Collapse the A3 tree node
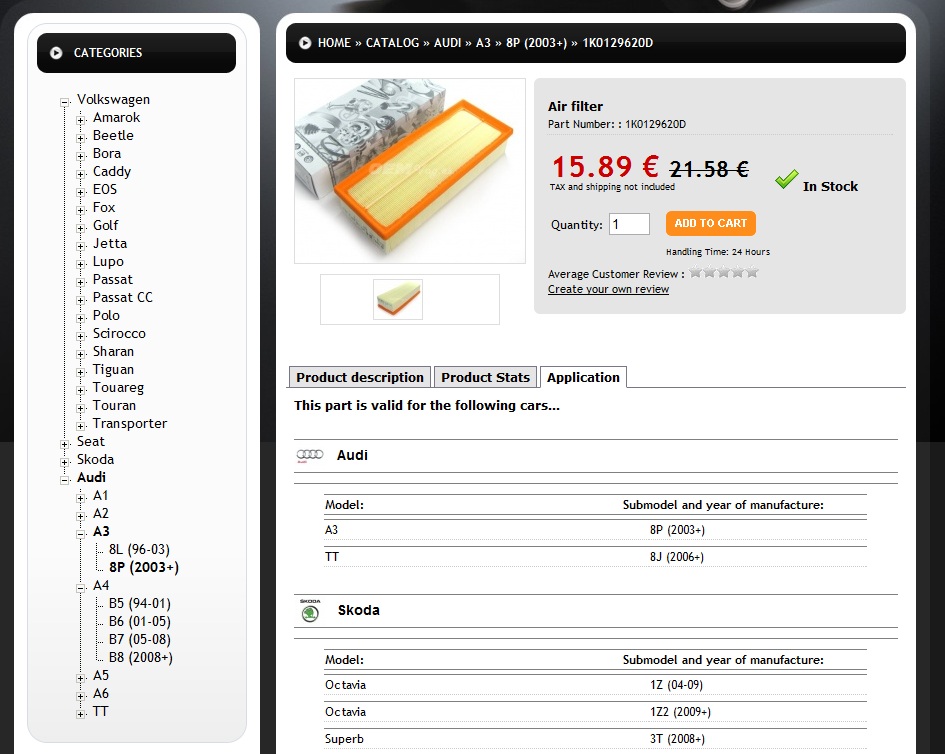945x754 pixels. tap(81, 534)
